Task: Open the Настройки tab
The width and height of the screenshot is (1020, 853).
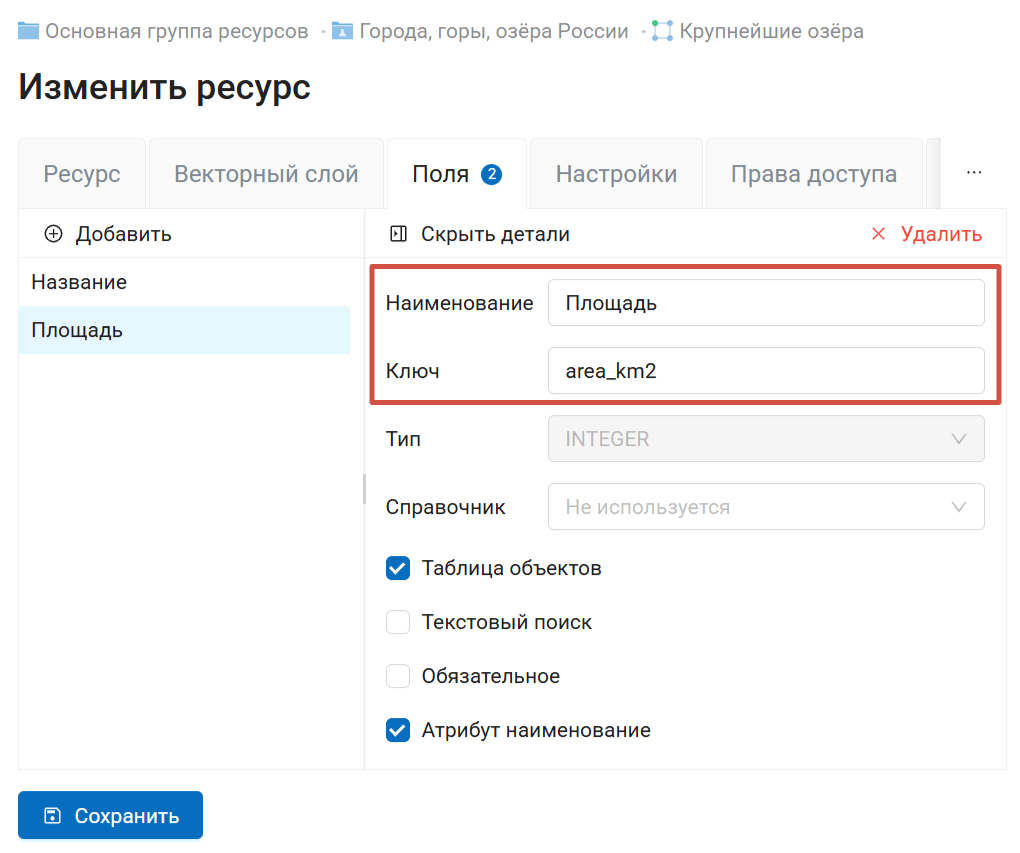Action: pos(616,174)
